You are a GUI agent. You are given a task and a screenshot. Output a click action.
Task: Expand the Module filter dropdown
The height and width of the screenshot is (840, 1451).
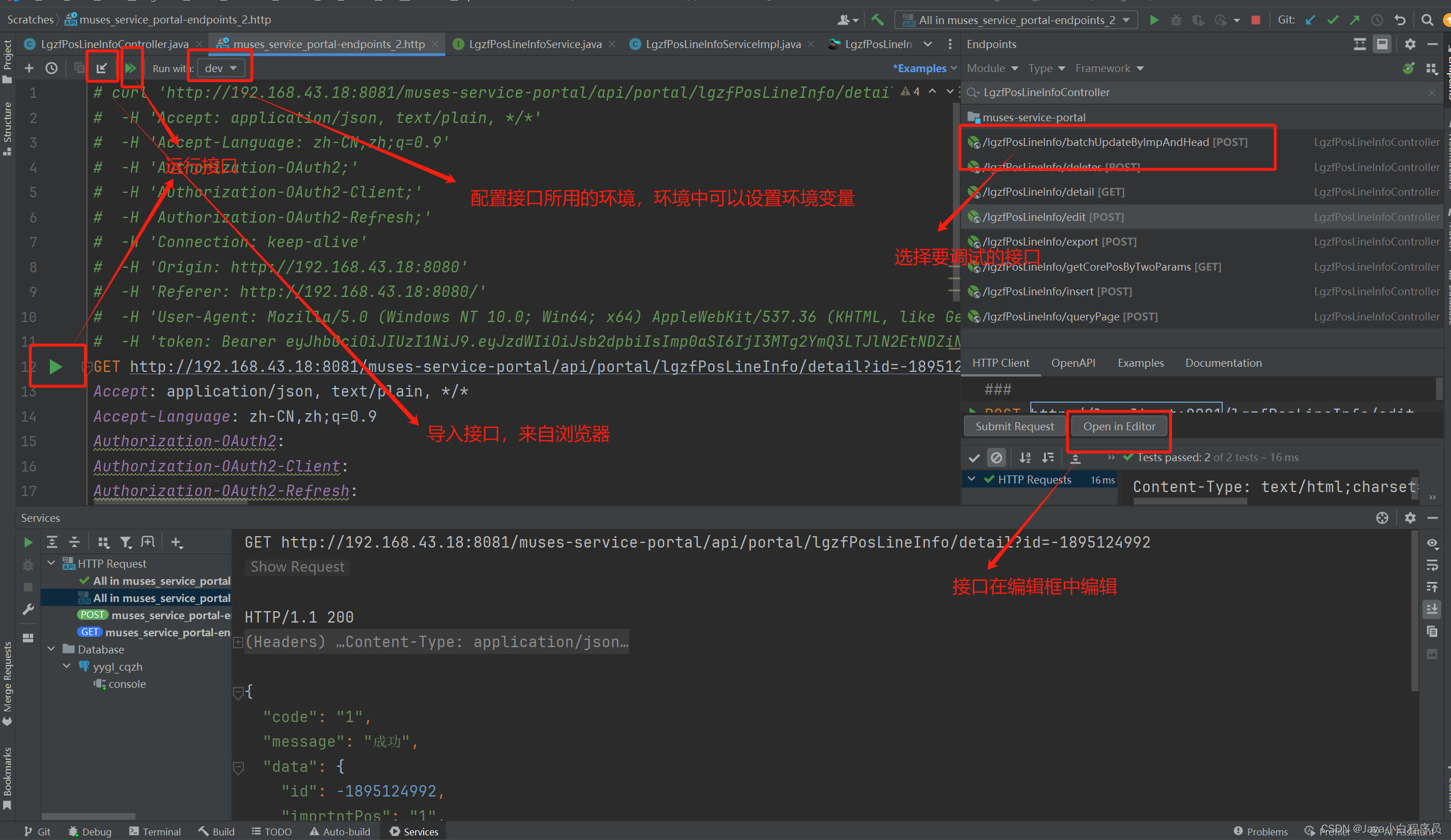(992, 69)
